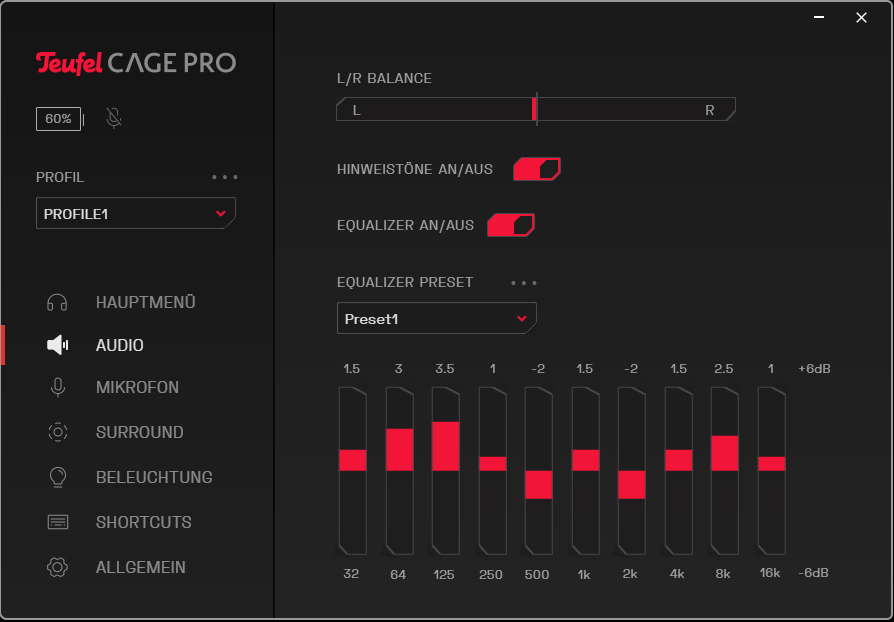
Task: Adjust the 250 Hz equalizer band slider
Action: point(492,471)
